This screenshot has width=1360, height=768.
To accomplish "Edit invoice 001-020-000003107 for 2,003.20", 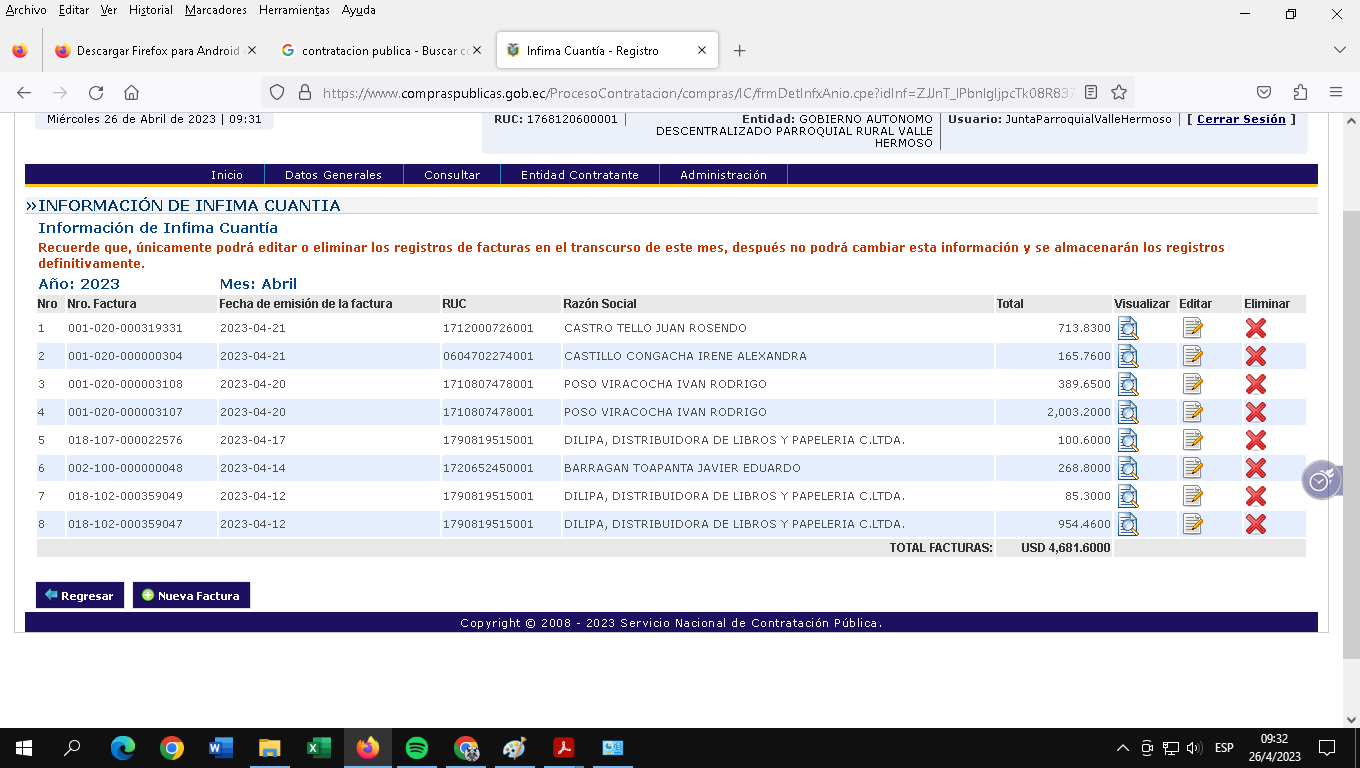I will coord(1192,412).
